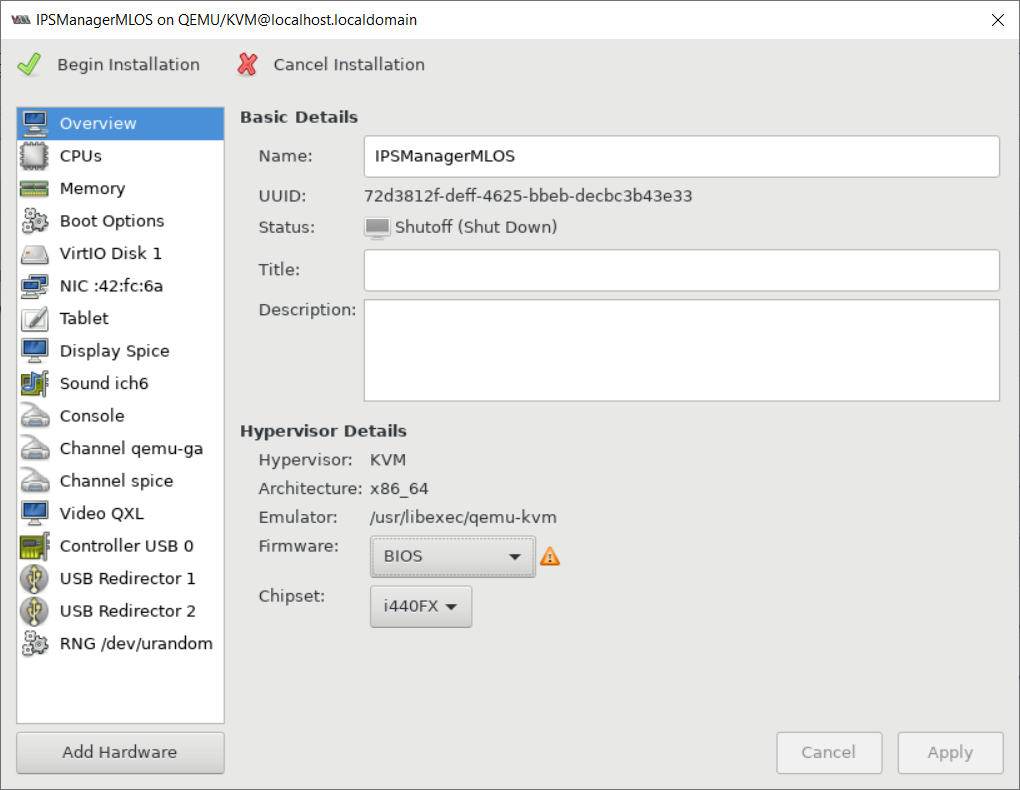
Task: Click the NIC :42:fc:6a network icon
Action: pos(34,286)
